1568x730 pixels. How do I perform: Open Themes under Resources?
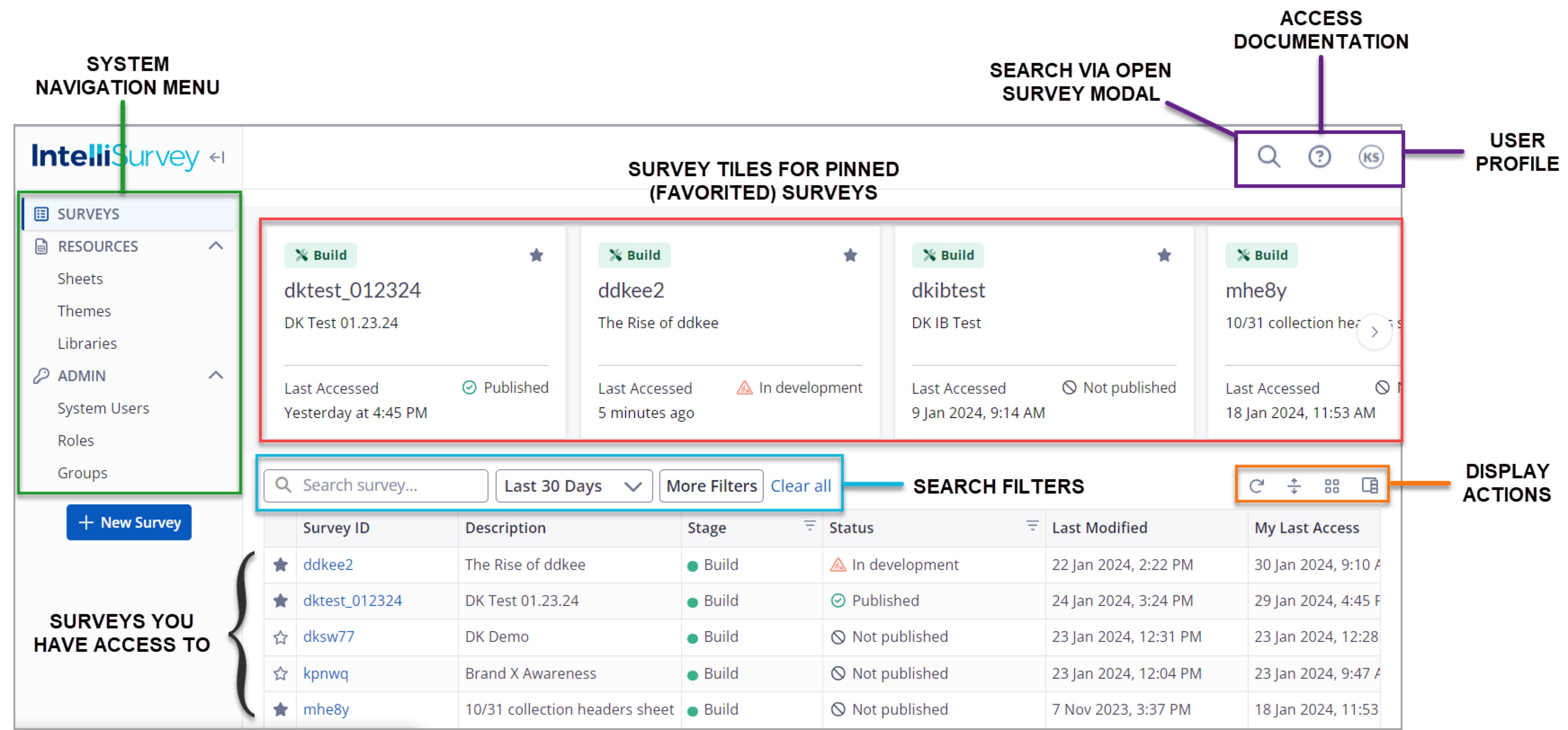[x=84, y=311]
